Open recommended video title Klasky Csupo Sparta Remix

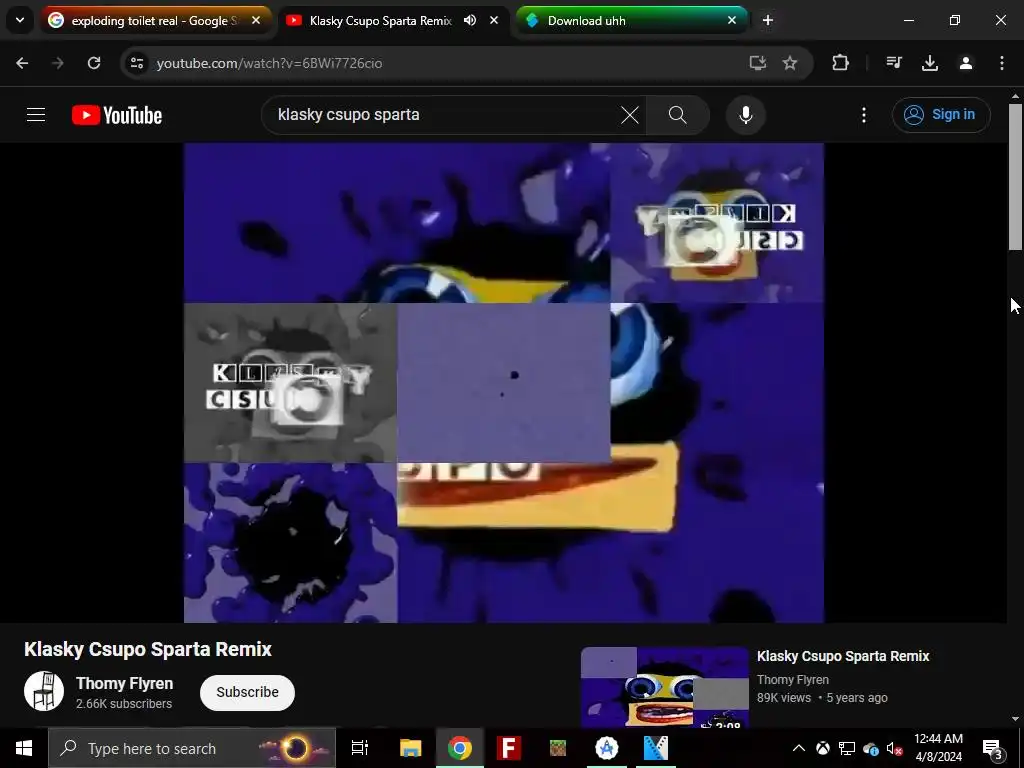point(842,656)
